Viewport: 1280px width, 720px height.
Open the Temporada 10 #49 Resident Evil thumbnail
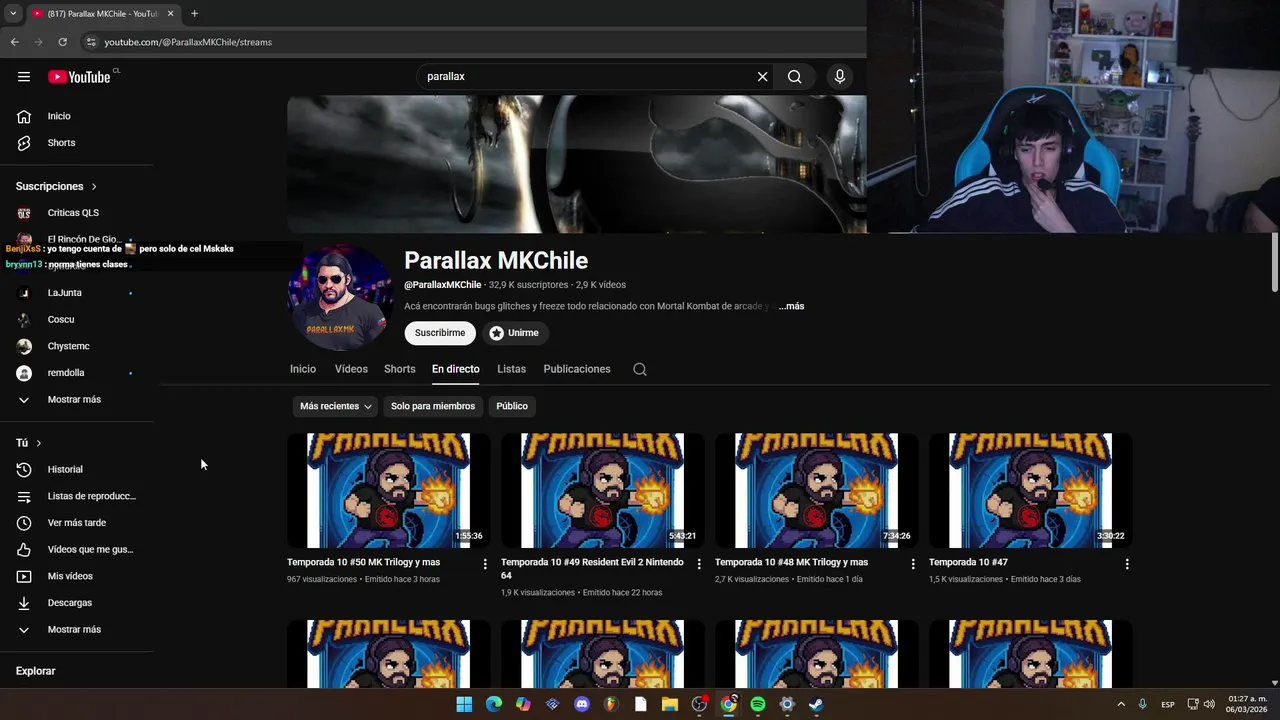pyautogui.click(x=602, y=490)
